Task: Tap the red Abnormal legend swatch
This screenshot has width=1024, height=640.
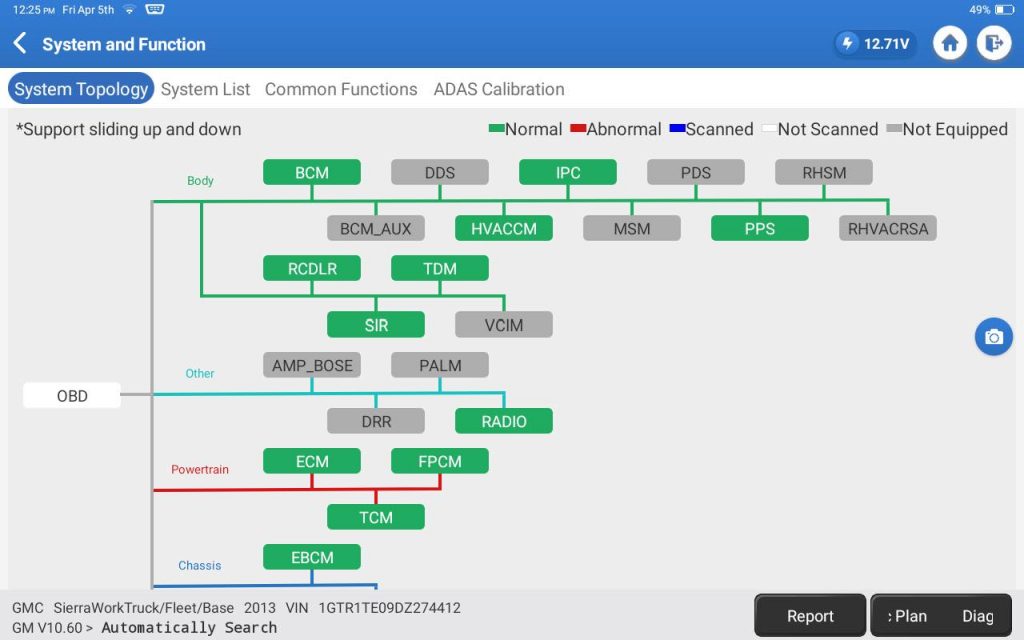Action: (577, 129)
